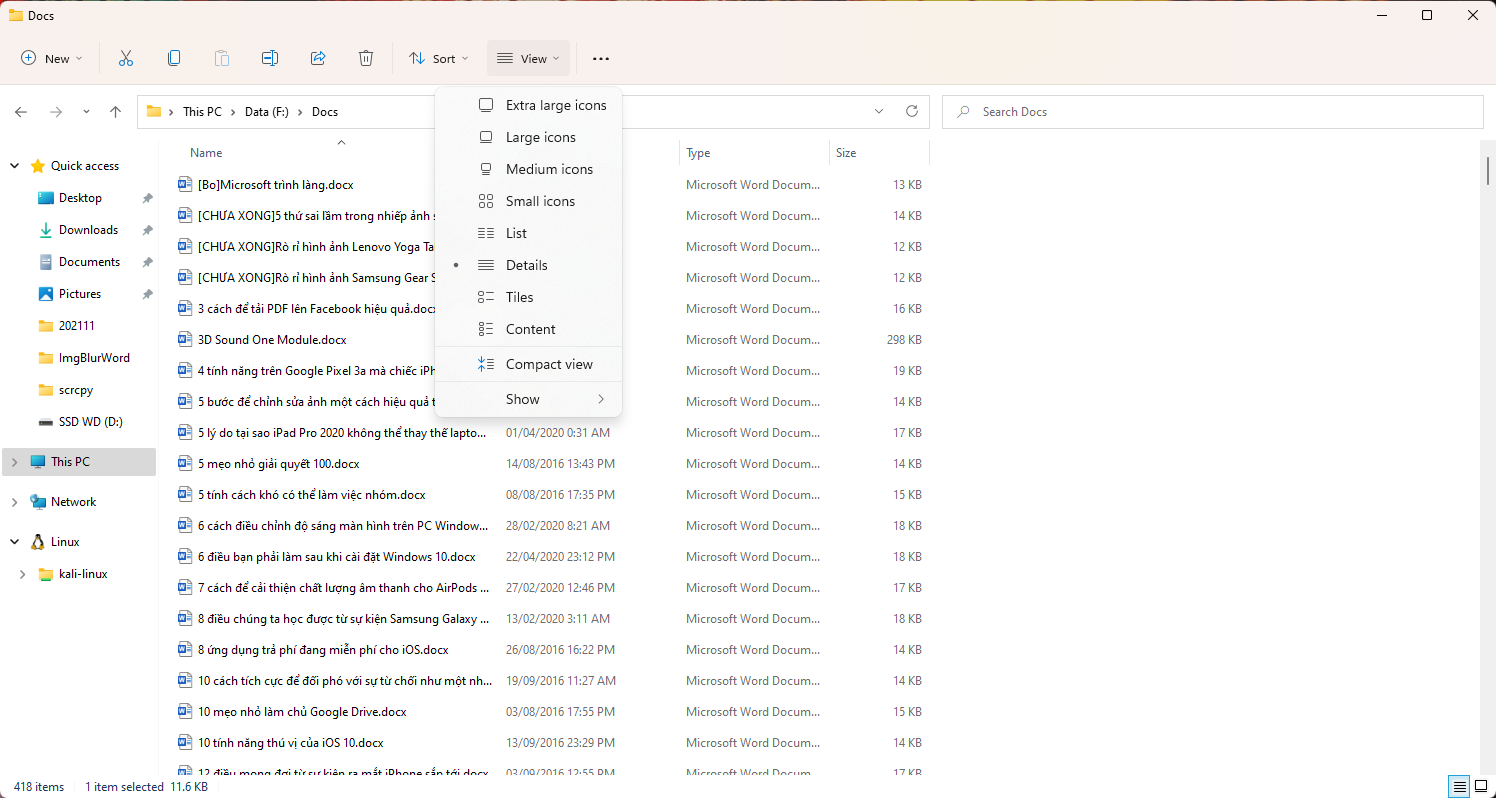This screenshot has height=798, width=1496.
Task: Select List view option
Action: tap(529, 233)
